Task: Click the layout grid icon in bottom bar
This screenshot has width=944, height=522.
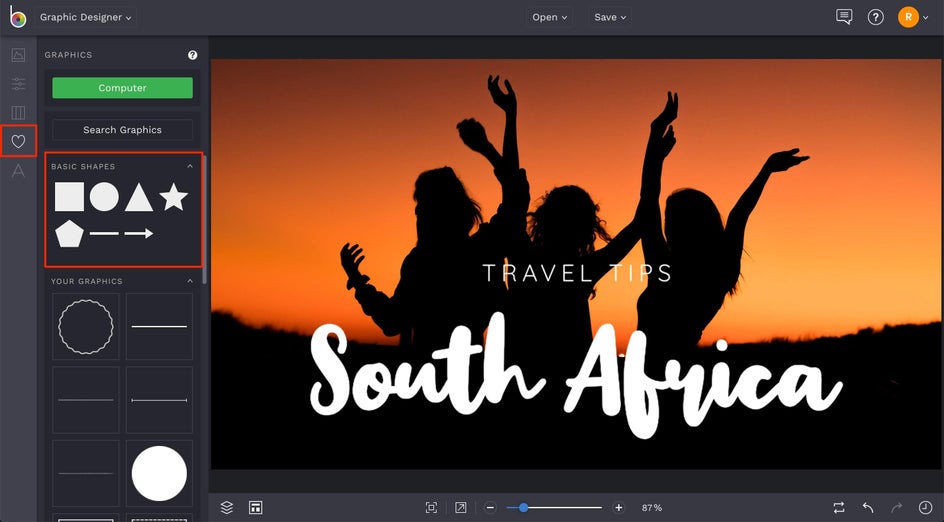Action: pyautogui.click(x=256, y=508)
